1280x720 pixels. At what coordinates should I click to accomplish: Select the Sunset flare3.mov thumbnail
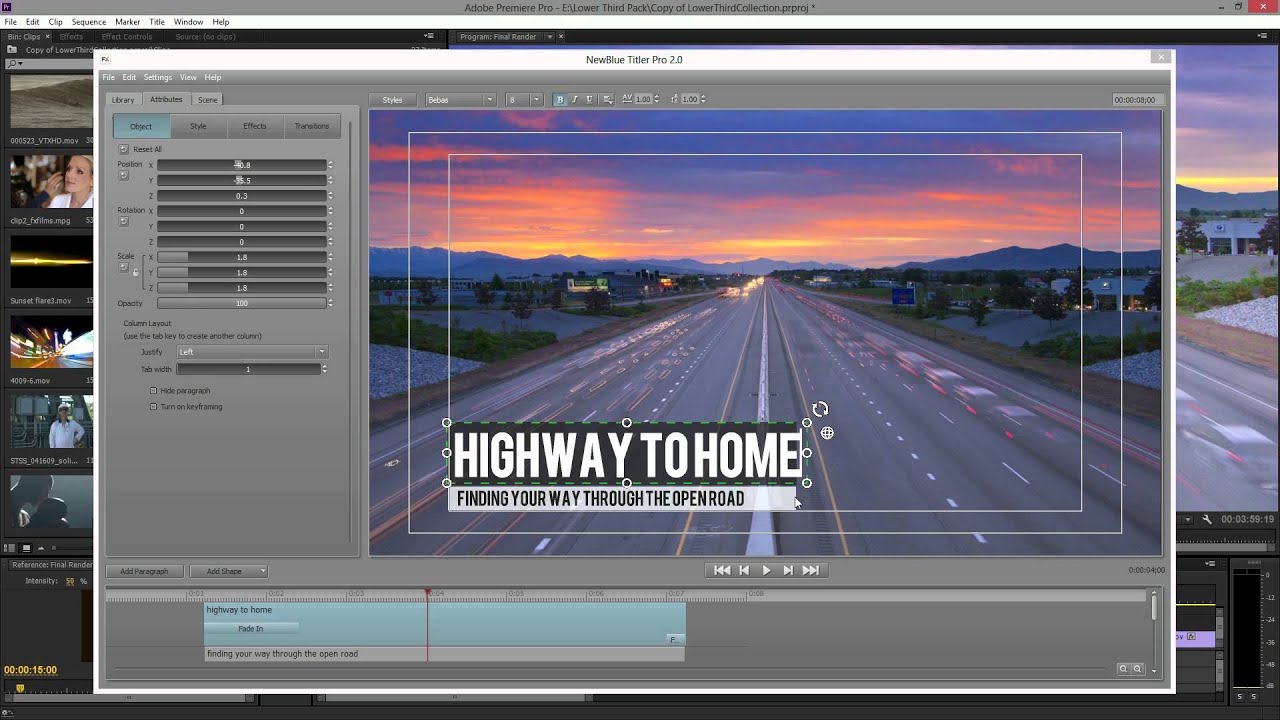[x=51, y=262]
